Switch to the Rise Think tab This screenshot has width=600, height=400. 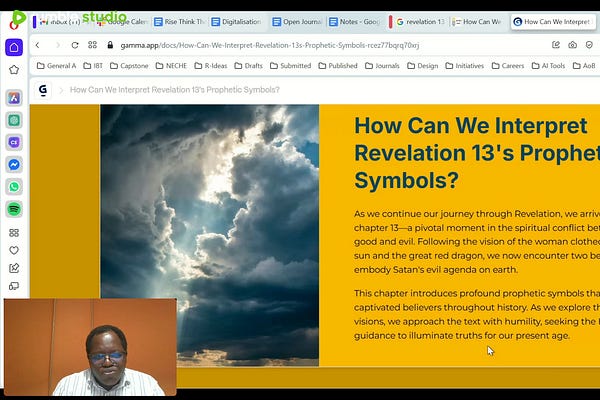pyautogui.click(x=180, y=22)
